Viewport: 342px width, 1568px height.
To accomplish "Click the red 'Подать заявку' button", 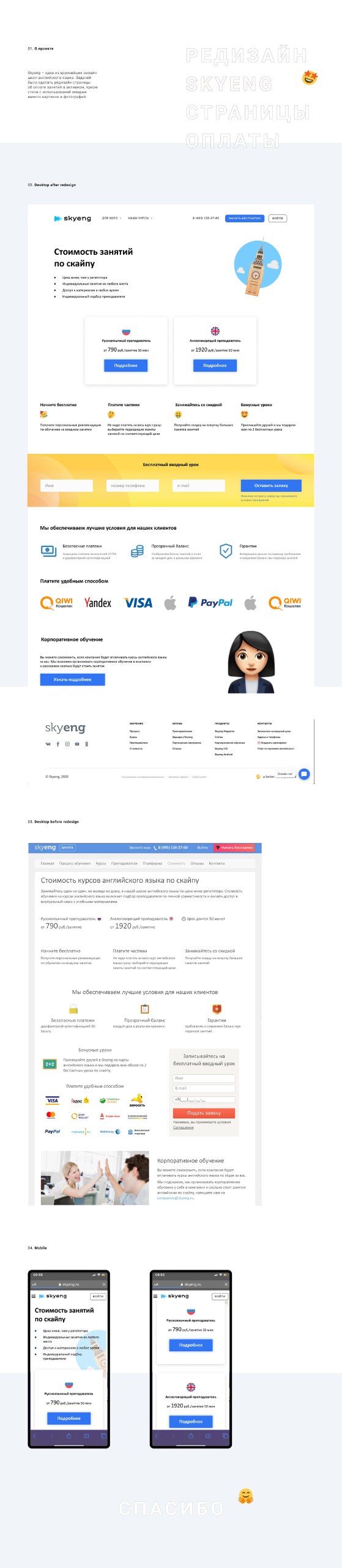I will click(204, 1113).
